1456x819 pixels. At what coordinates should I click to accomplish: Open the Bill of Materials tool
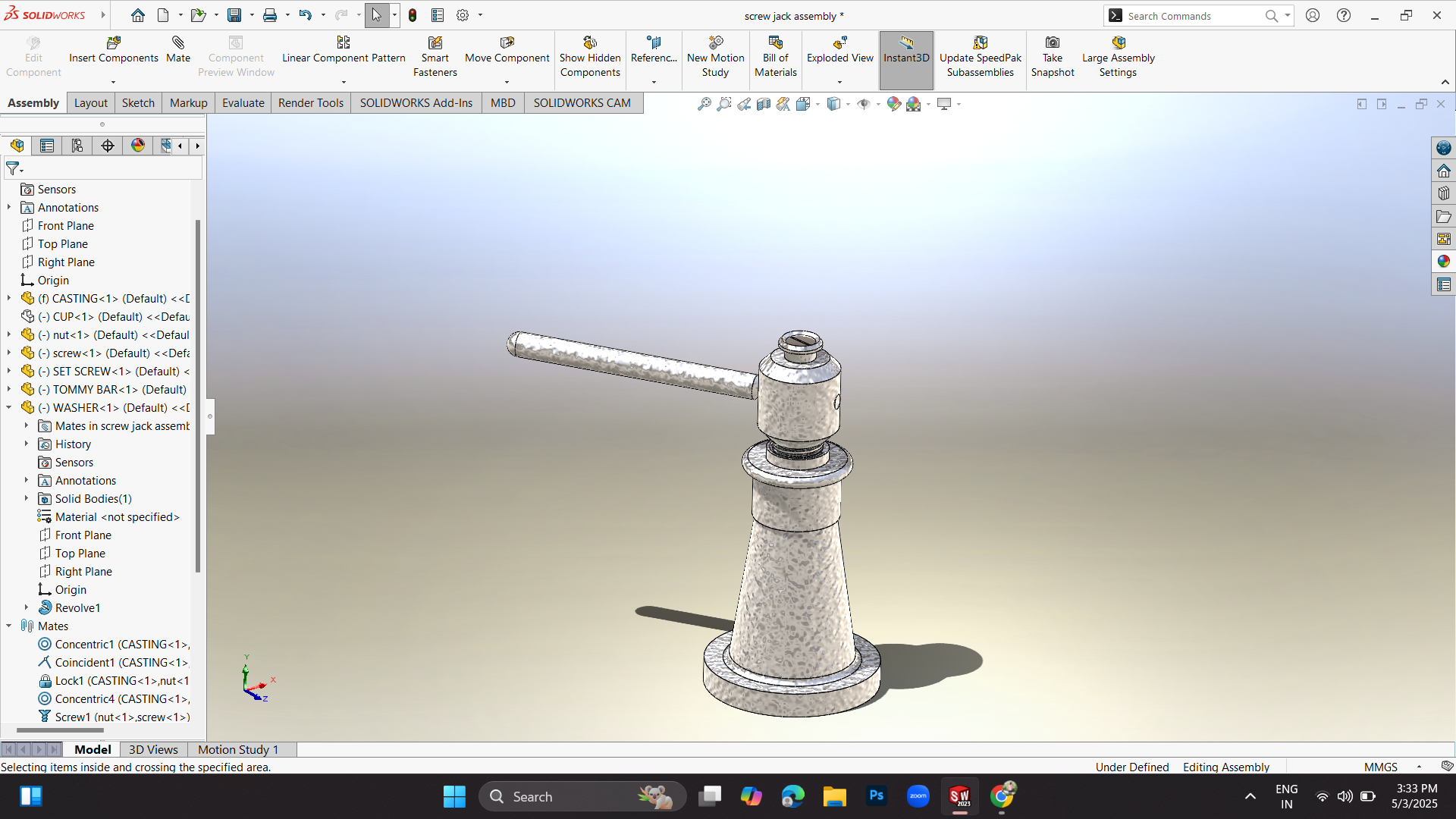[775, 57]
